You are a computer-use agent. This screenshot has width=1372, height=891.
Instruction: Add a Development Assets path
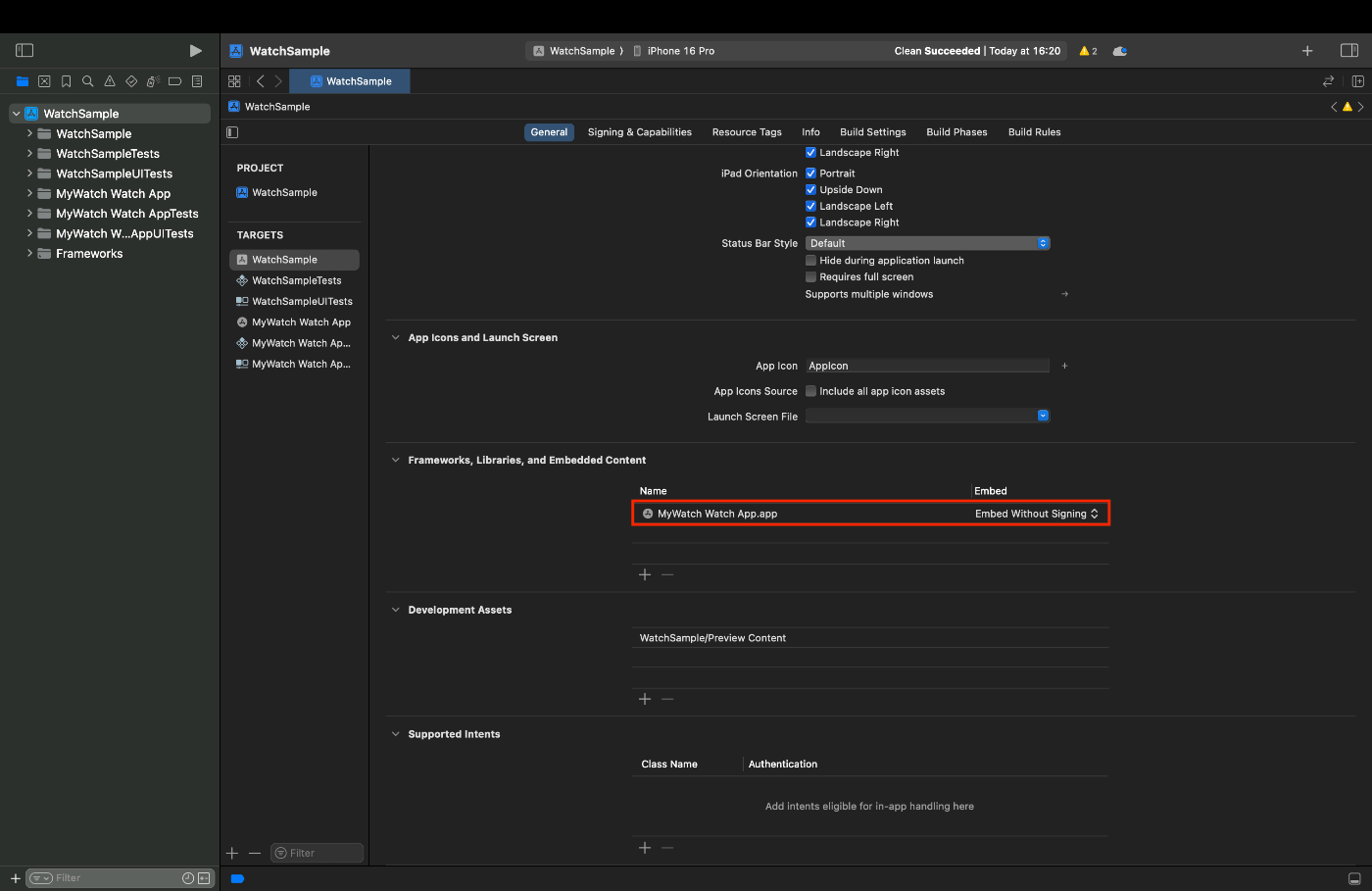pos(645,700)
